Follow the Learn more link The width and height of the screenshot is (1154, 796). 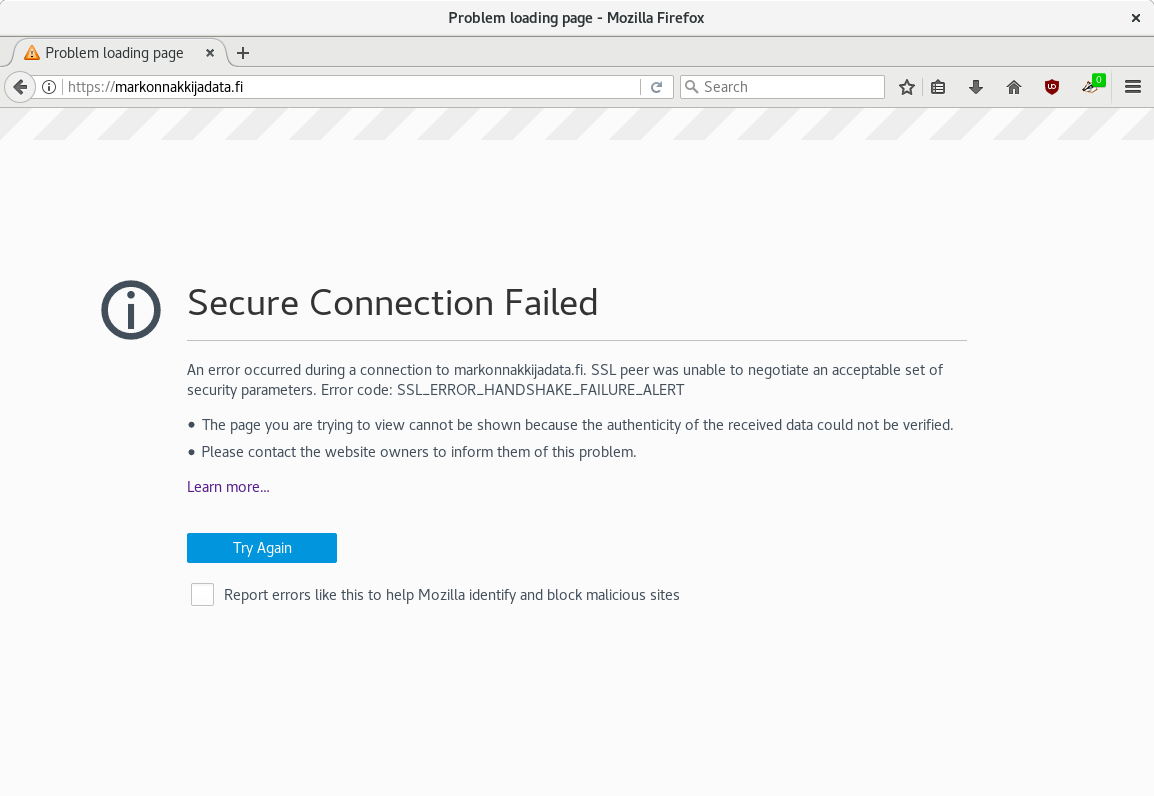228,487
